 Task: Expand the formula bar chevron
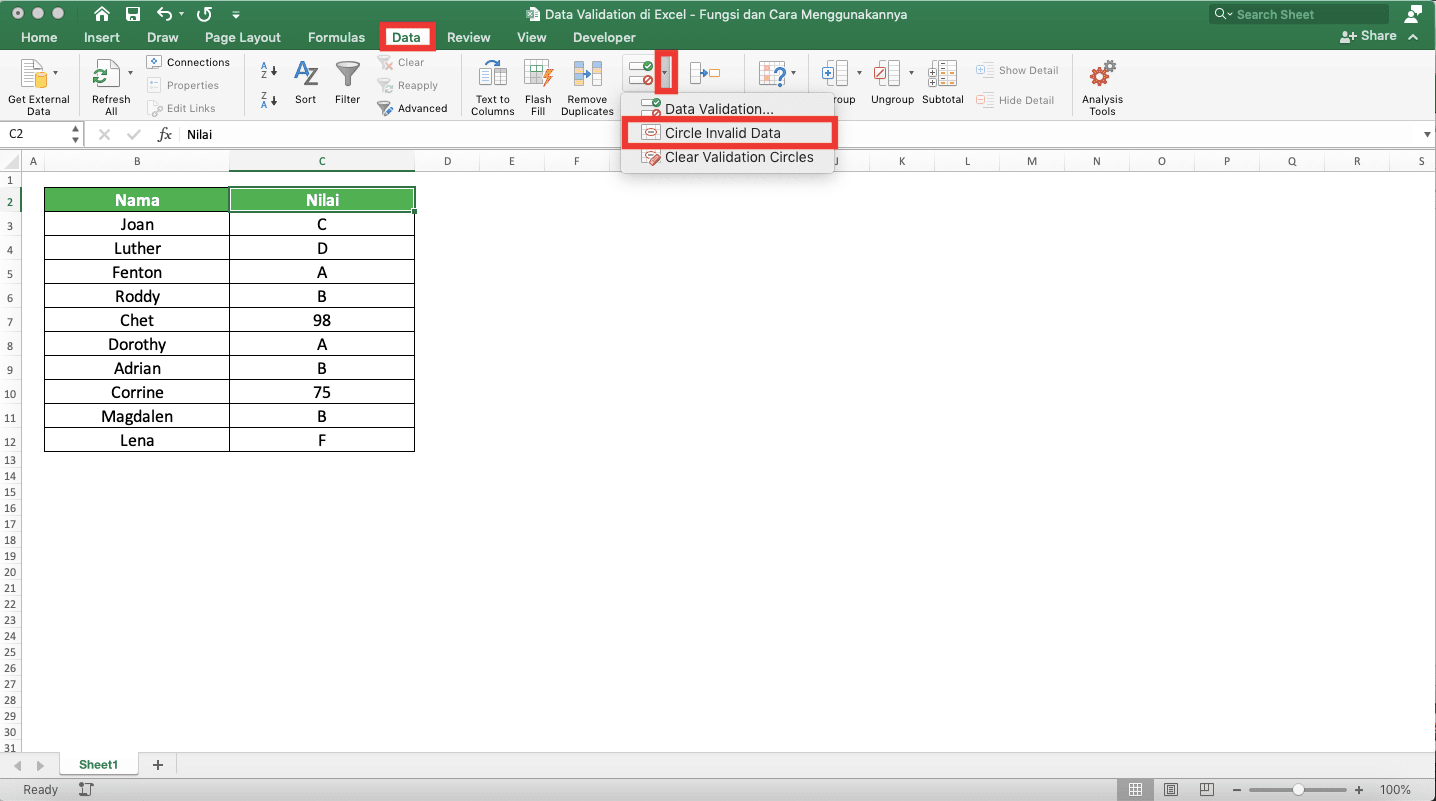pyautogui.click(x=1427, y=134)
